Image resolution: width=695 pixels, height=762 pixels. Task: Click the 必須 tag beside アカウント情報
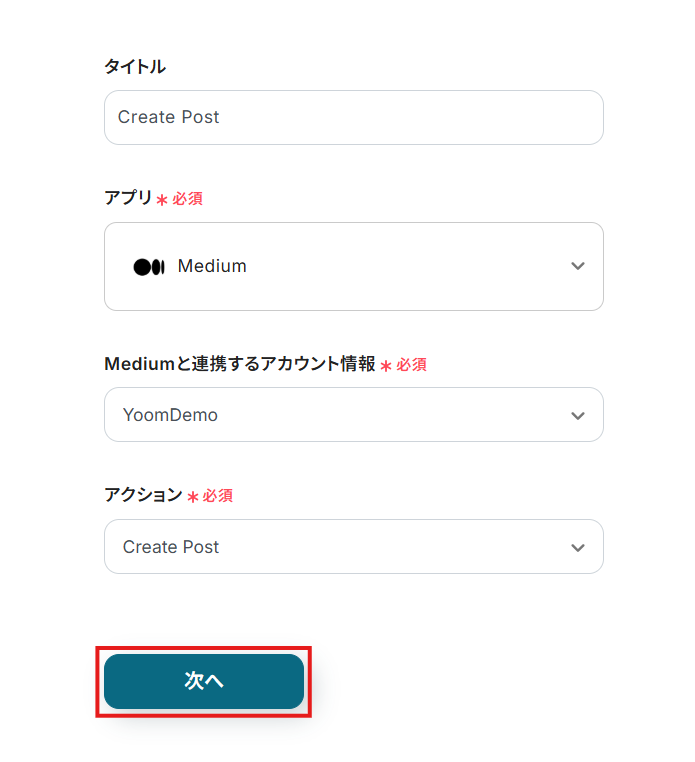(x=411, y=365)
